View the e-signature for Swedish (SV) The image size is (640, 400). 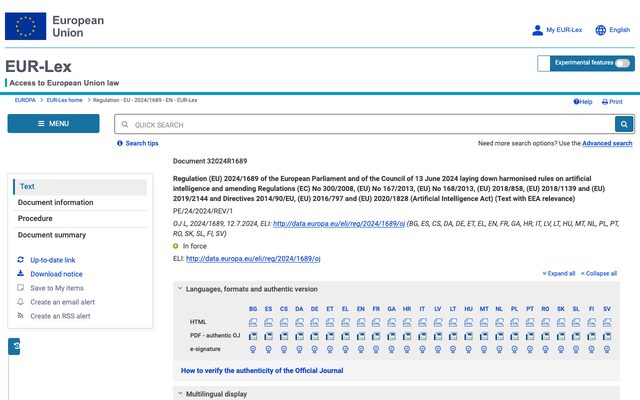click(607, 349)
